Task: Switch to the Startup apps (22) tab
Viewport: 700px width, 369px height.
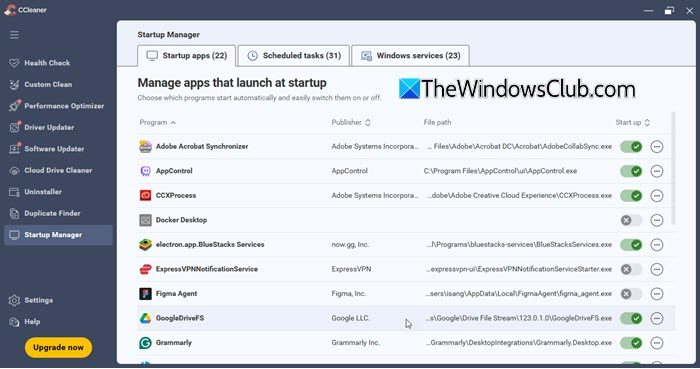Action: pos(187,56)
